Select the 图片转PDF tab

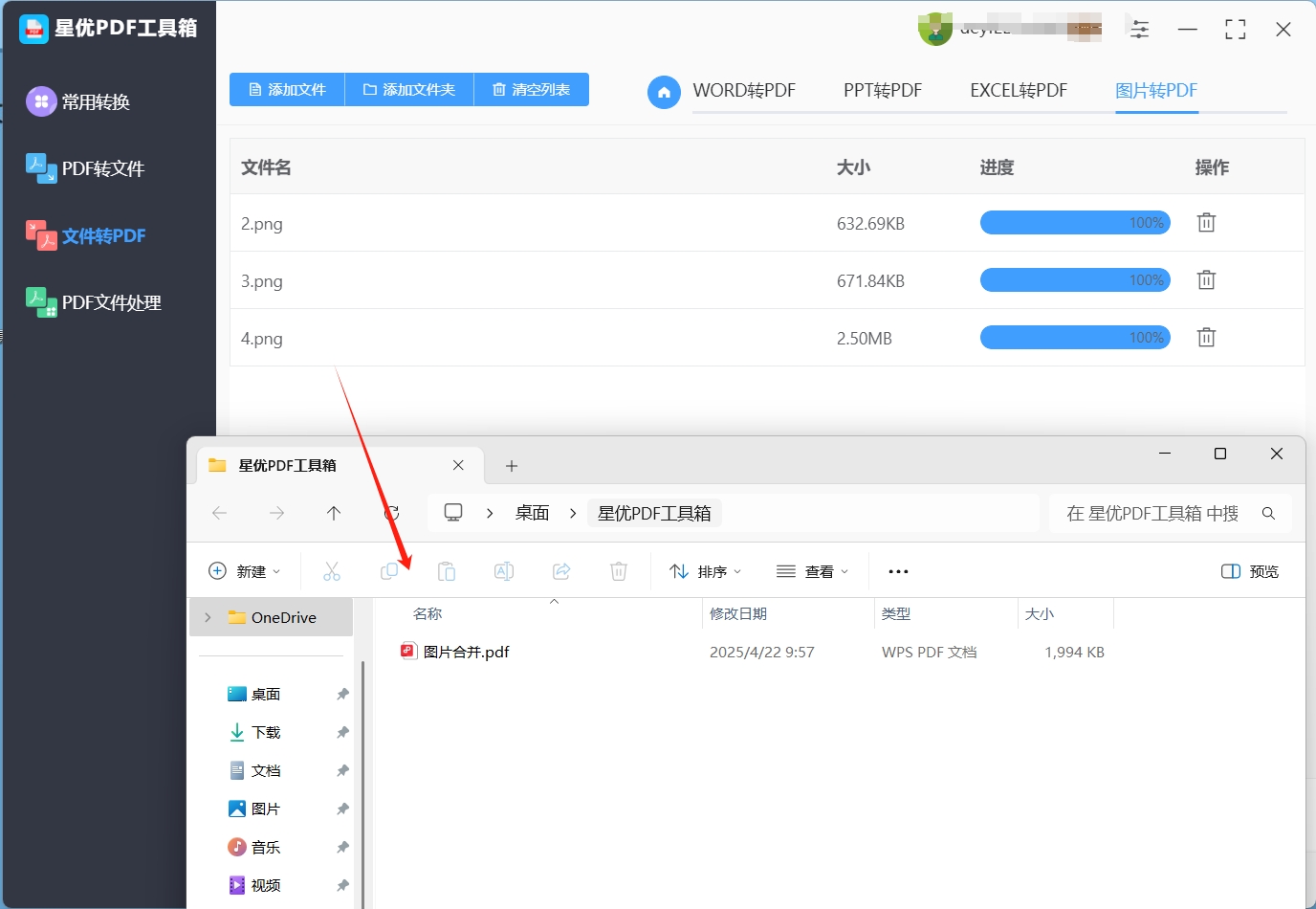[x=1156, y=91]
